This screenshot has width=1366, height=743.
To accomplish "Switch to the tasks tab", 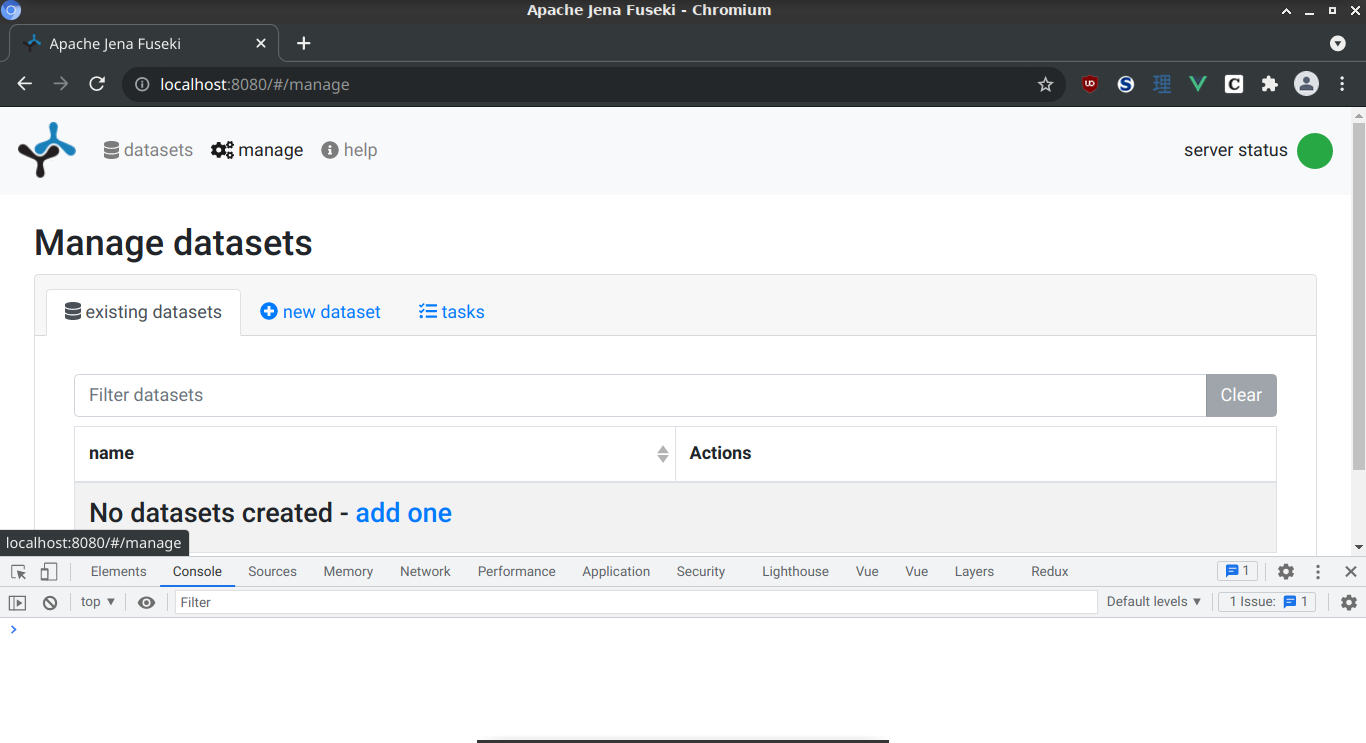I will coord(451,312).
